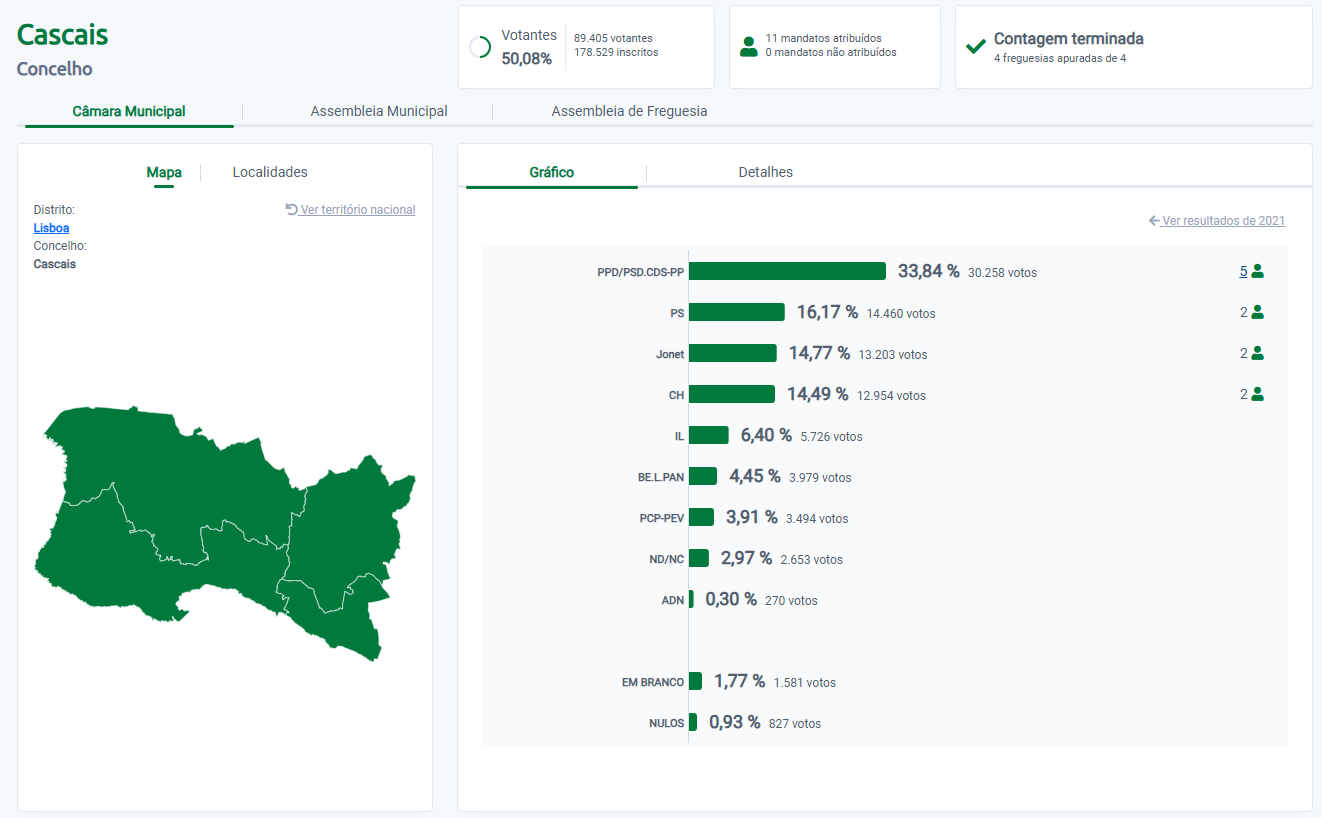
Task: Click the 5 mandates link for PPD/PSD.CDS-PP
Action: pos(1243,271)
